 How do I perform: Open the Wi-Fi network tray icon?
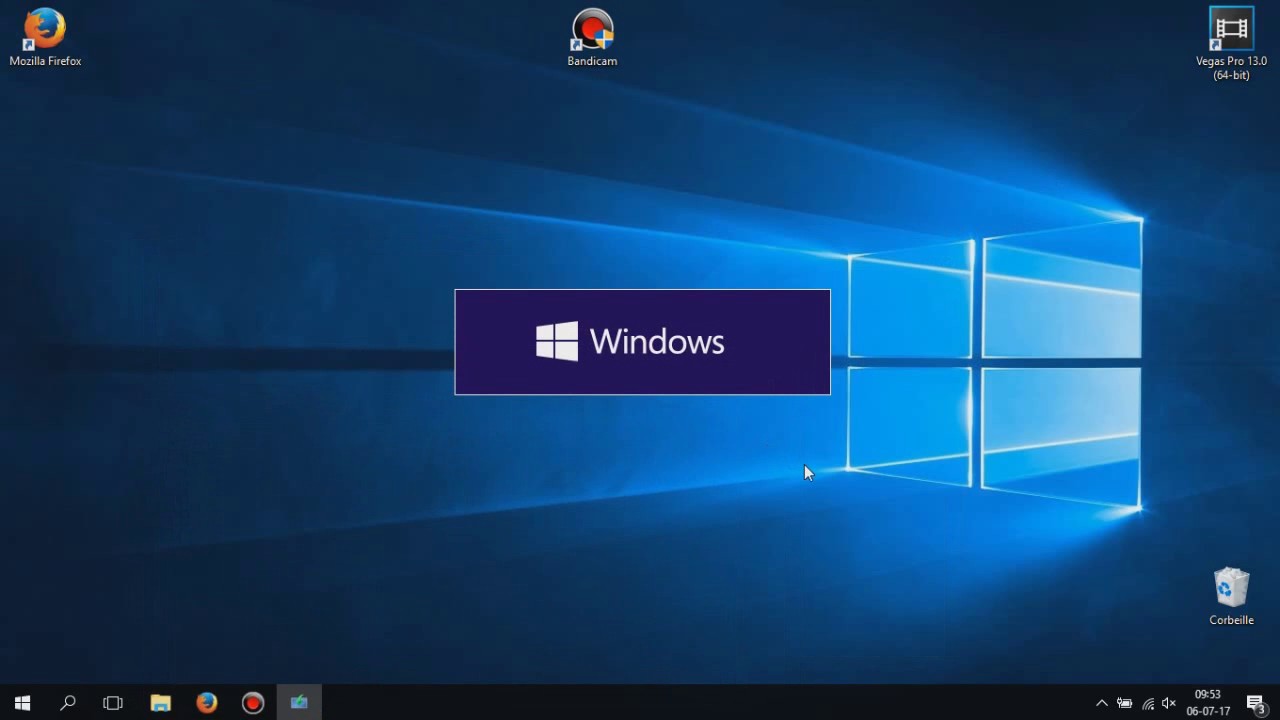point(1147,703)
